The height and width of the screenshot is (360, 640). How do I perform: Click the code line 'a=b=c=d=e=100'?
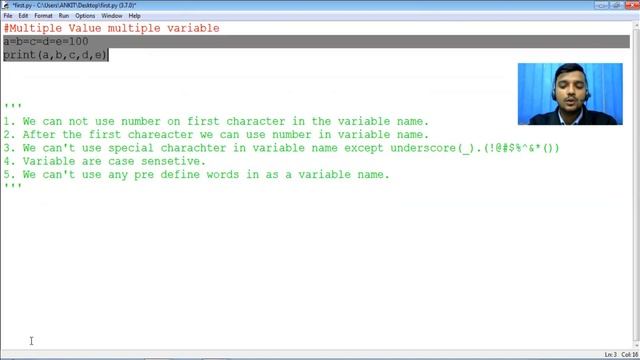(46, 42)
